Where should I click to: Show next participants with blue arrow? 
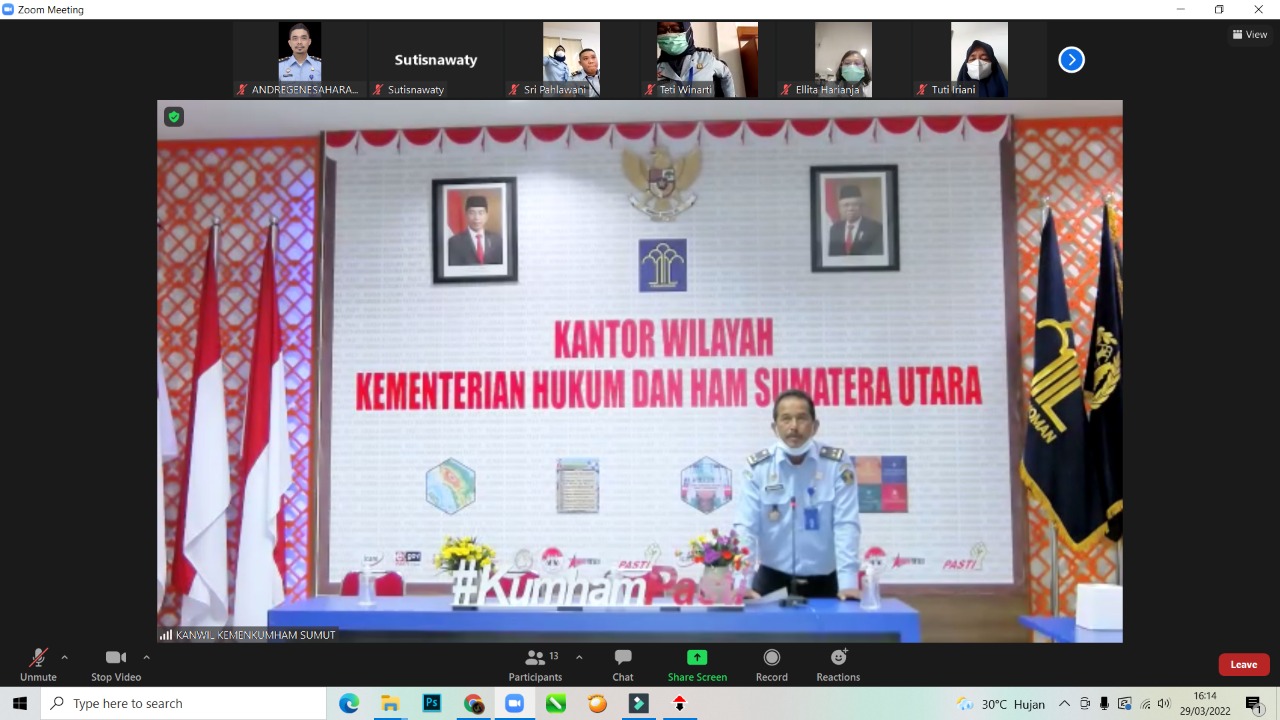point(1071,60)
